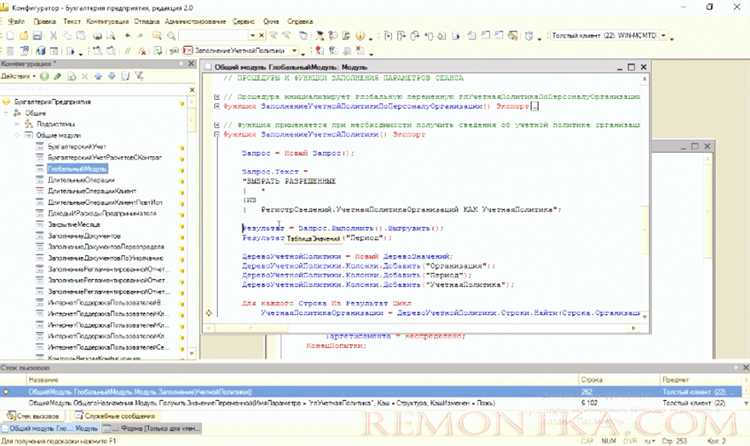Click the magnifier search icon beside search box
Viewport: 750px width, 446px height.
[x=171, y=35]
